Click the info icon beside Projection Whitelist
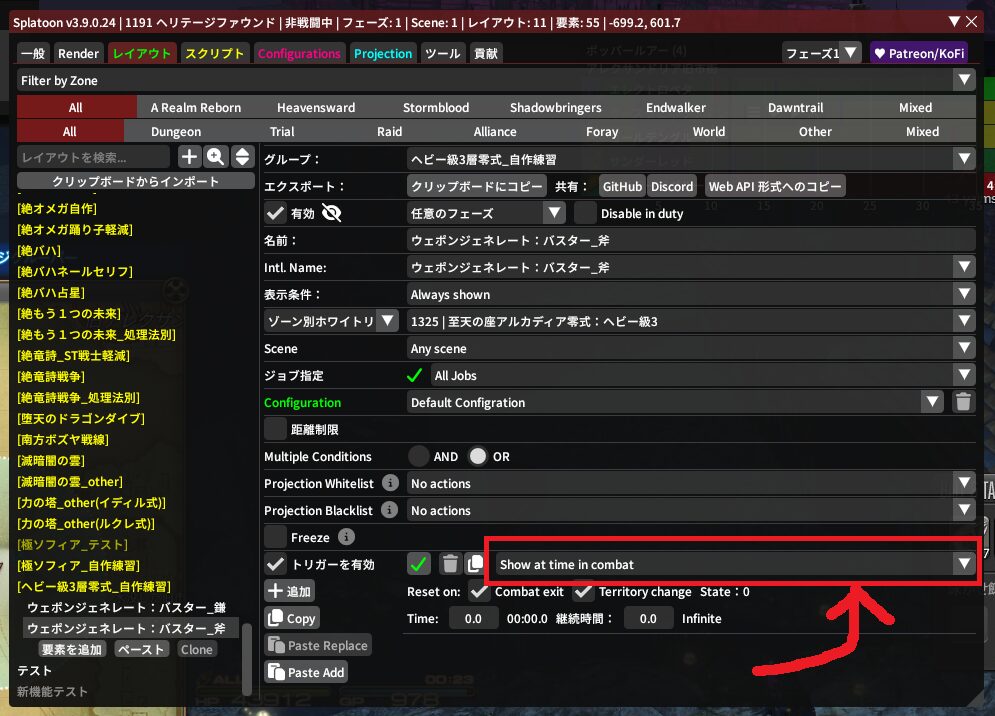 coord(390,483)
